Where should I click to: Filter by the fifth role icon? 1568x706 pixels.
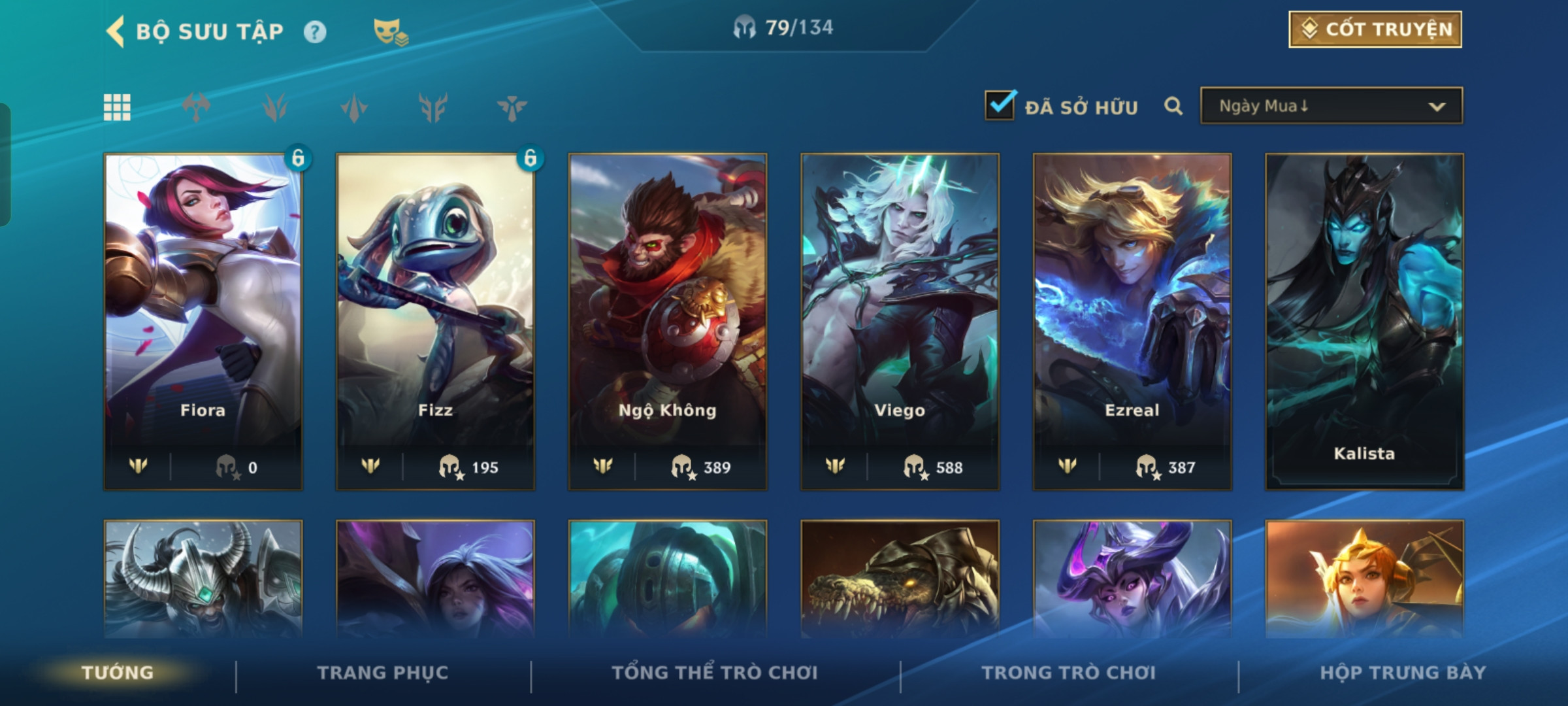click(x=512, y=107)
